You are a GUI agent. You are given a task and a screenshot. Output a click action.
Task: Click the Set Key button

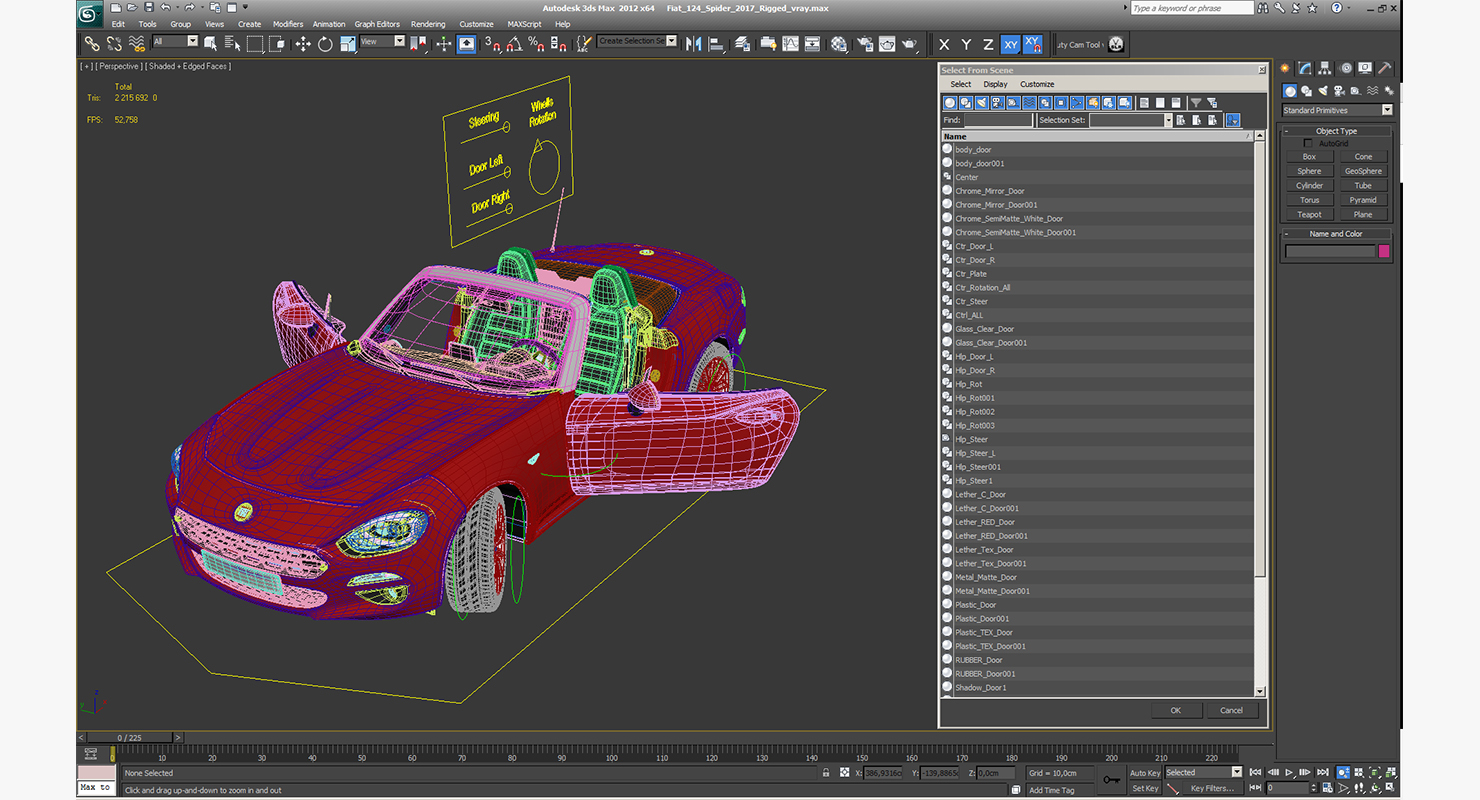click(x=1145, y=788)
